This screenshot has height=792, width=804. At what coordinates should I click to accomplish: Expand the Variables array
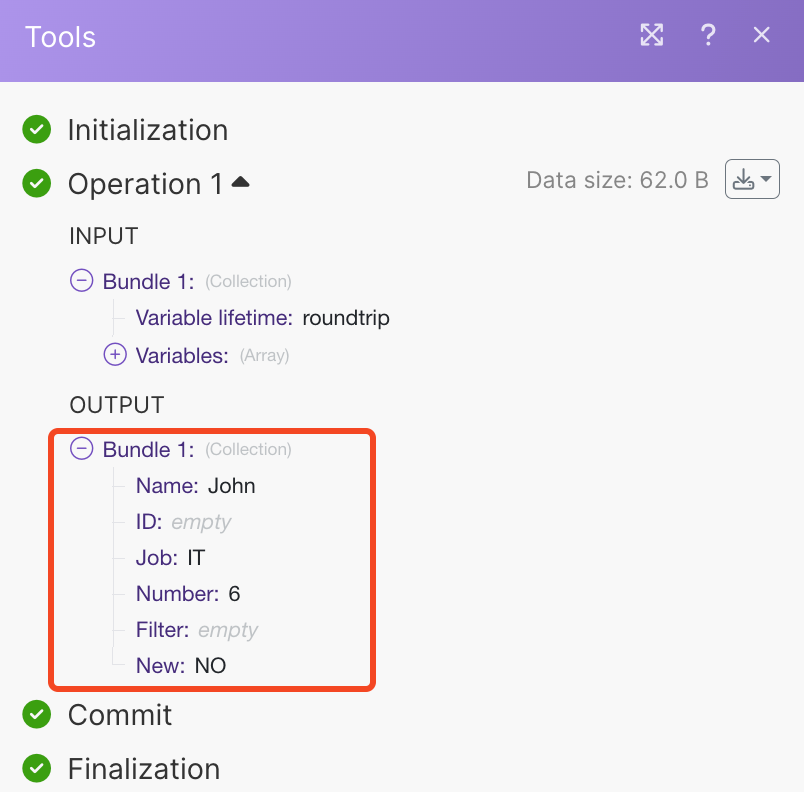116,354
